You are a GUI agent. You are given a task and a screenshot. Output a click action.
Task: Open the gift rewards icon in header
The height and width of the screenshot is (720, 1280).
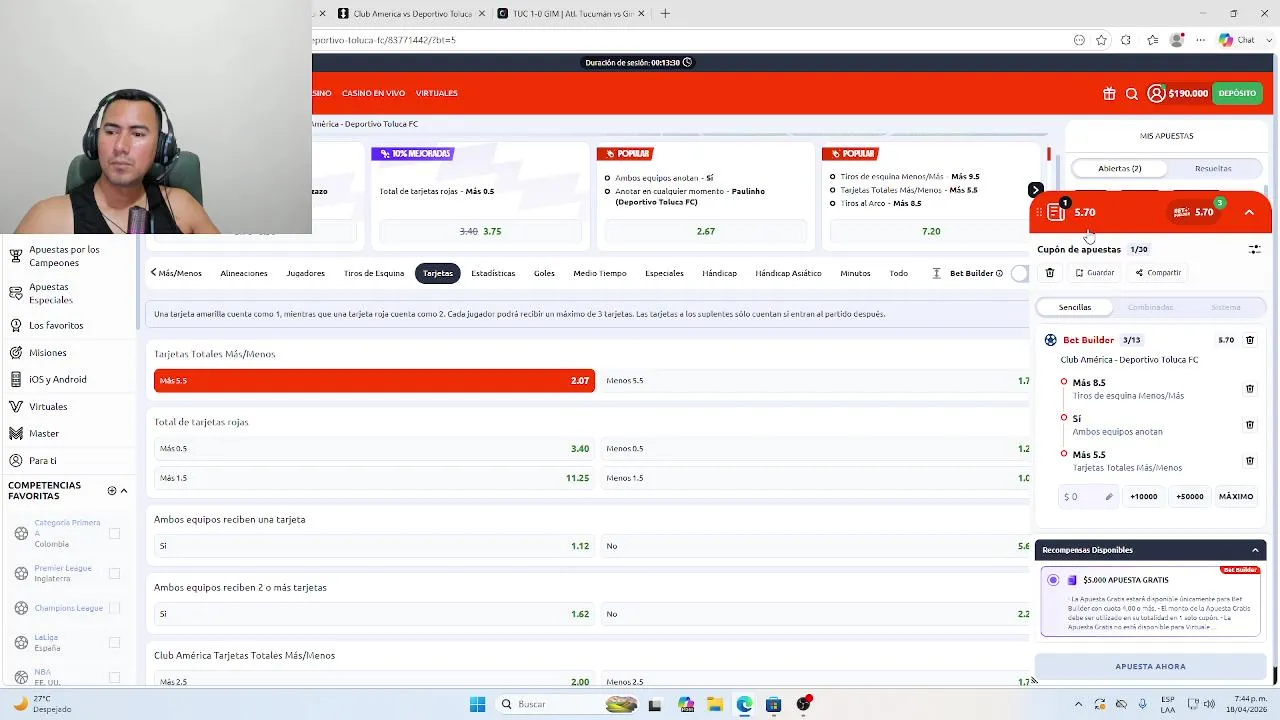[x=1109, y=93]
